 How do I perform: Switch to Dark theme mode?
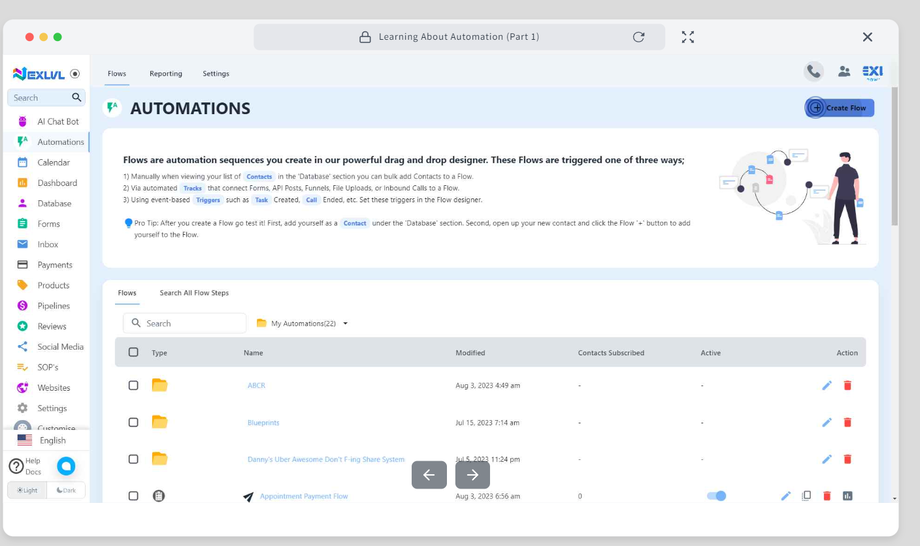[x=66, y=490]
